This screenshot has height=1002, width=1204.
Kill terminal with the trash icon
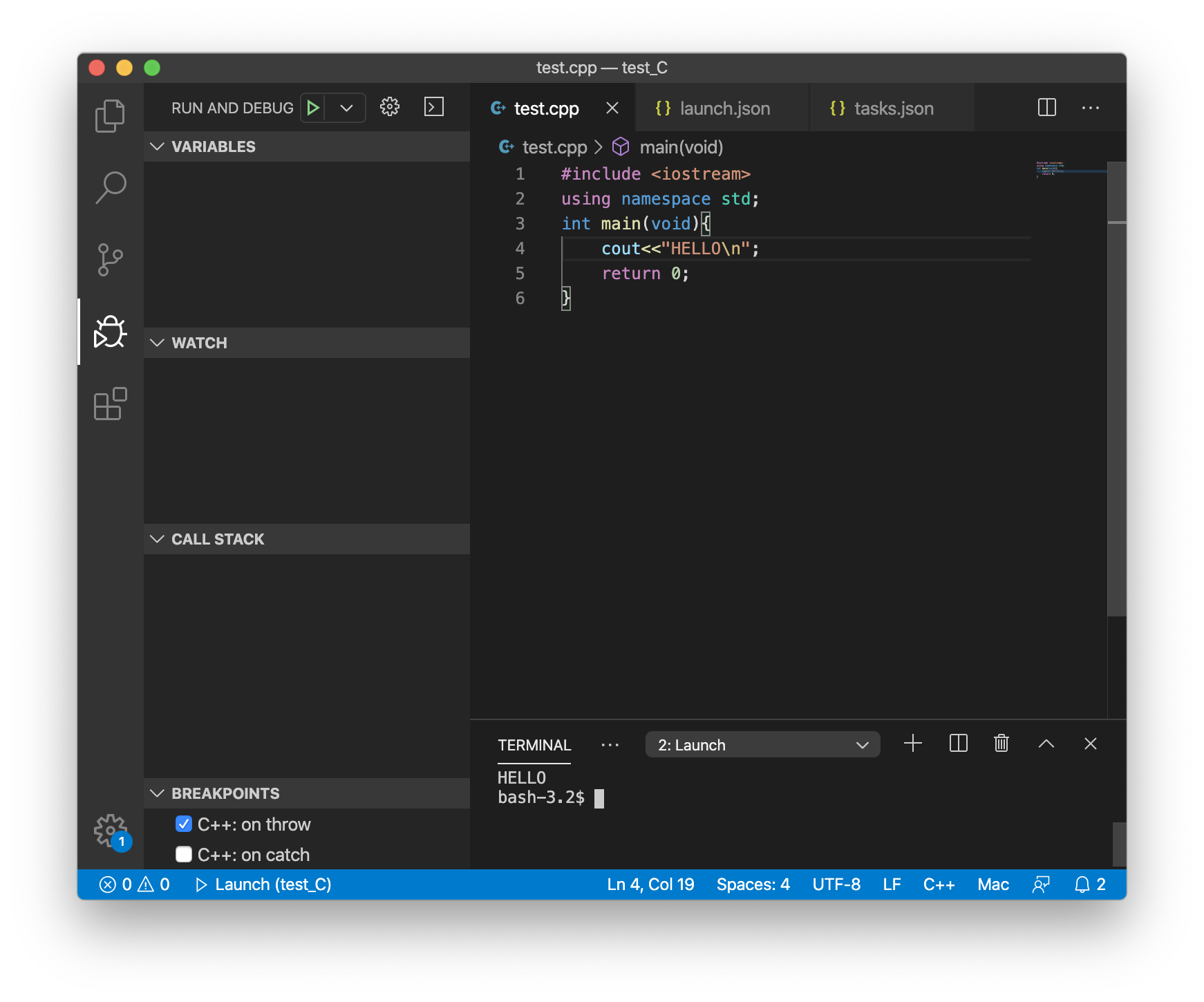tap(1001, 744)
